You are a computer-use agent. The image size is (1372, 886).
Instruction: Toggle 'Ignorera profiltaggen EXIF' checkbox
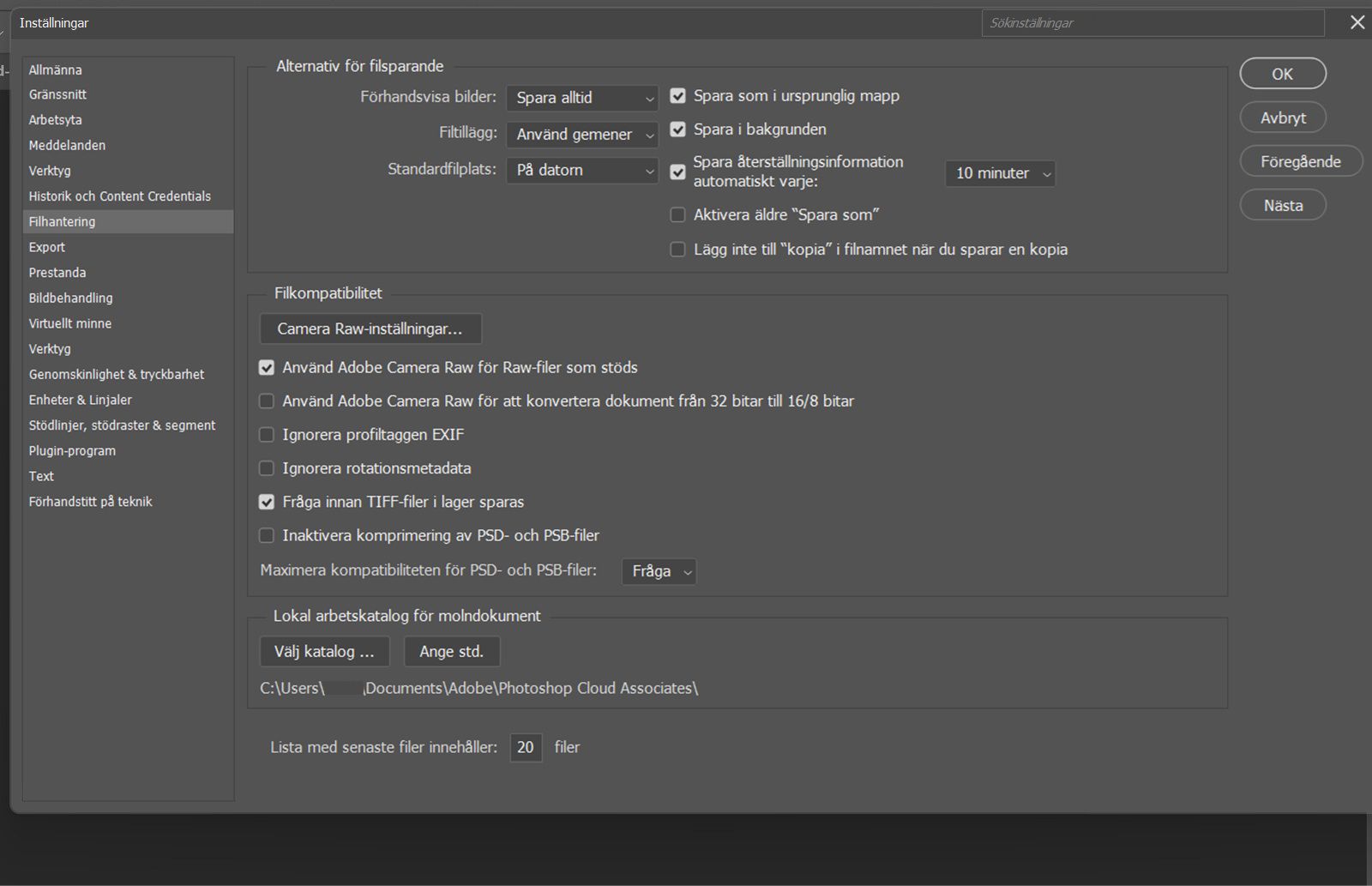click(267, 435)
